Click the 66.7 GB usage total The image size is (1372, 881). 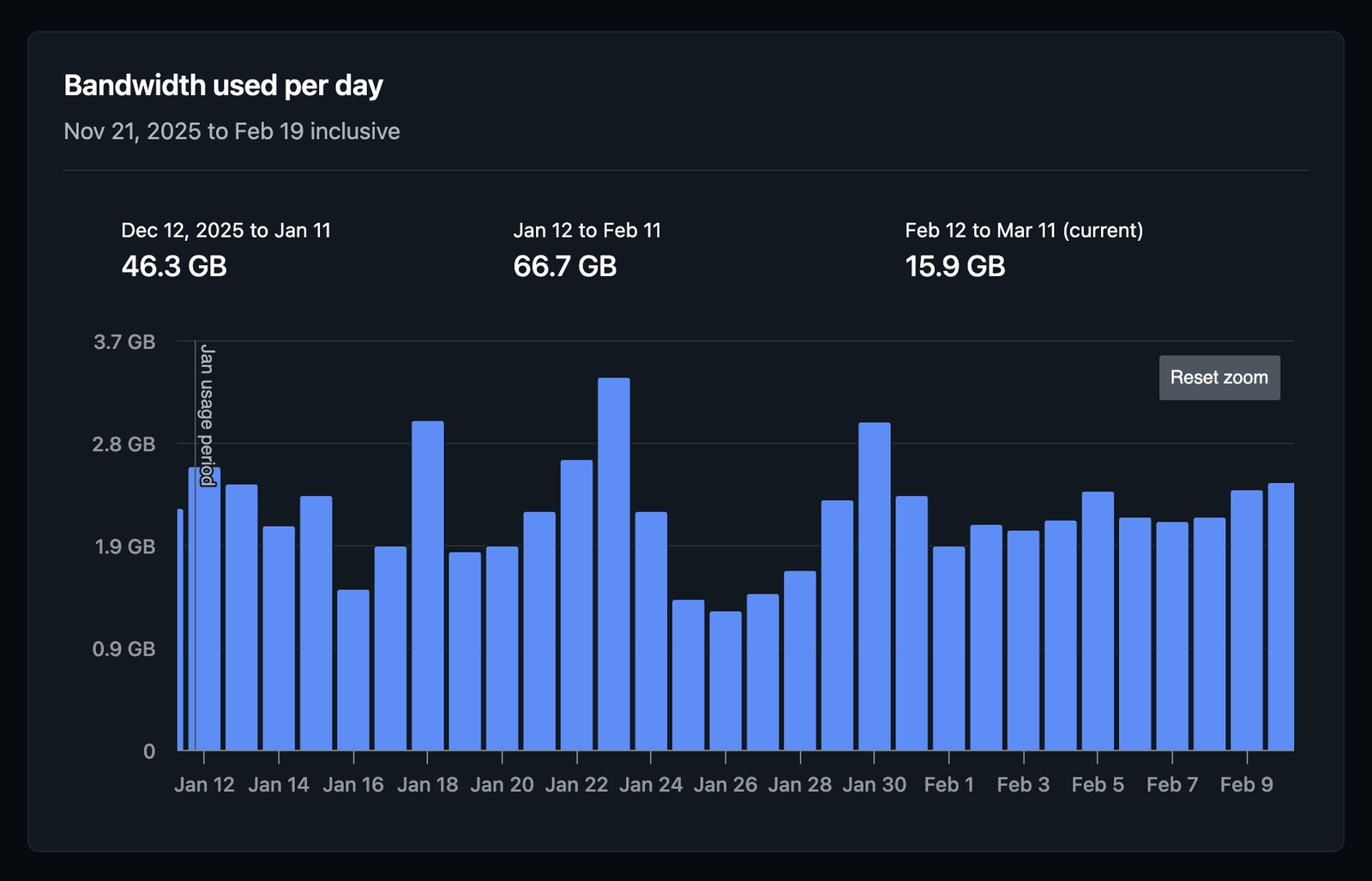(566, 267)
